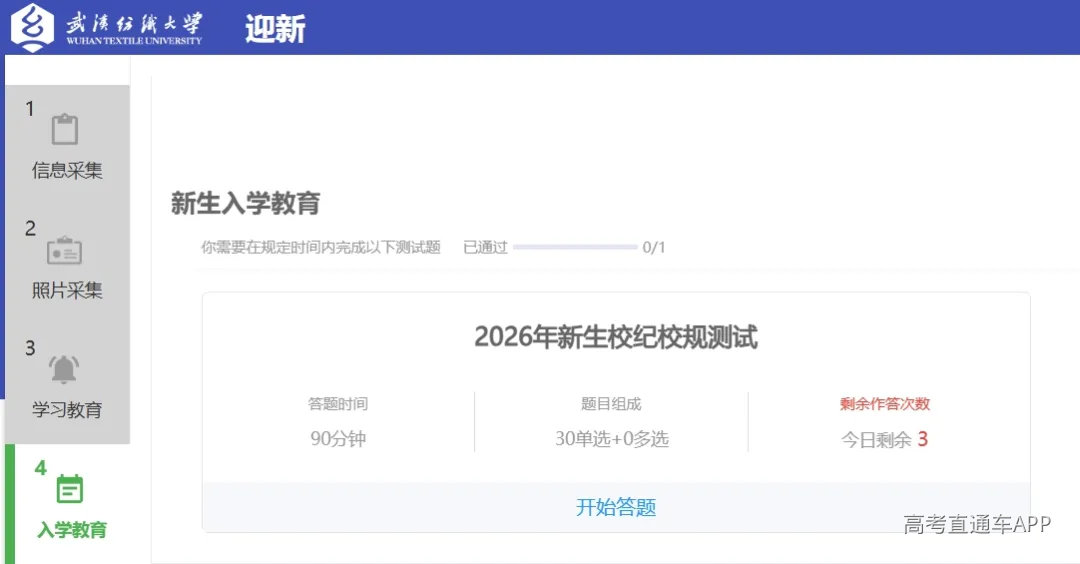Open step 4 入学教育 label
Viewport: 1080px width, 564px height.
click(72, 530)
